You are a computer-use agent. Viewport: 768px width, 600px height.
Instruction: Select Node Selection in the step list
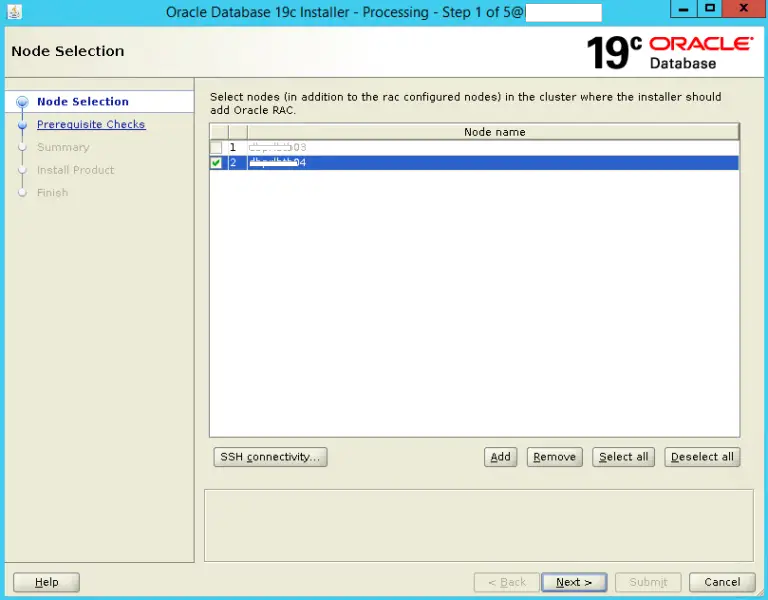83,102
